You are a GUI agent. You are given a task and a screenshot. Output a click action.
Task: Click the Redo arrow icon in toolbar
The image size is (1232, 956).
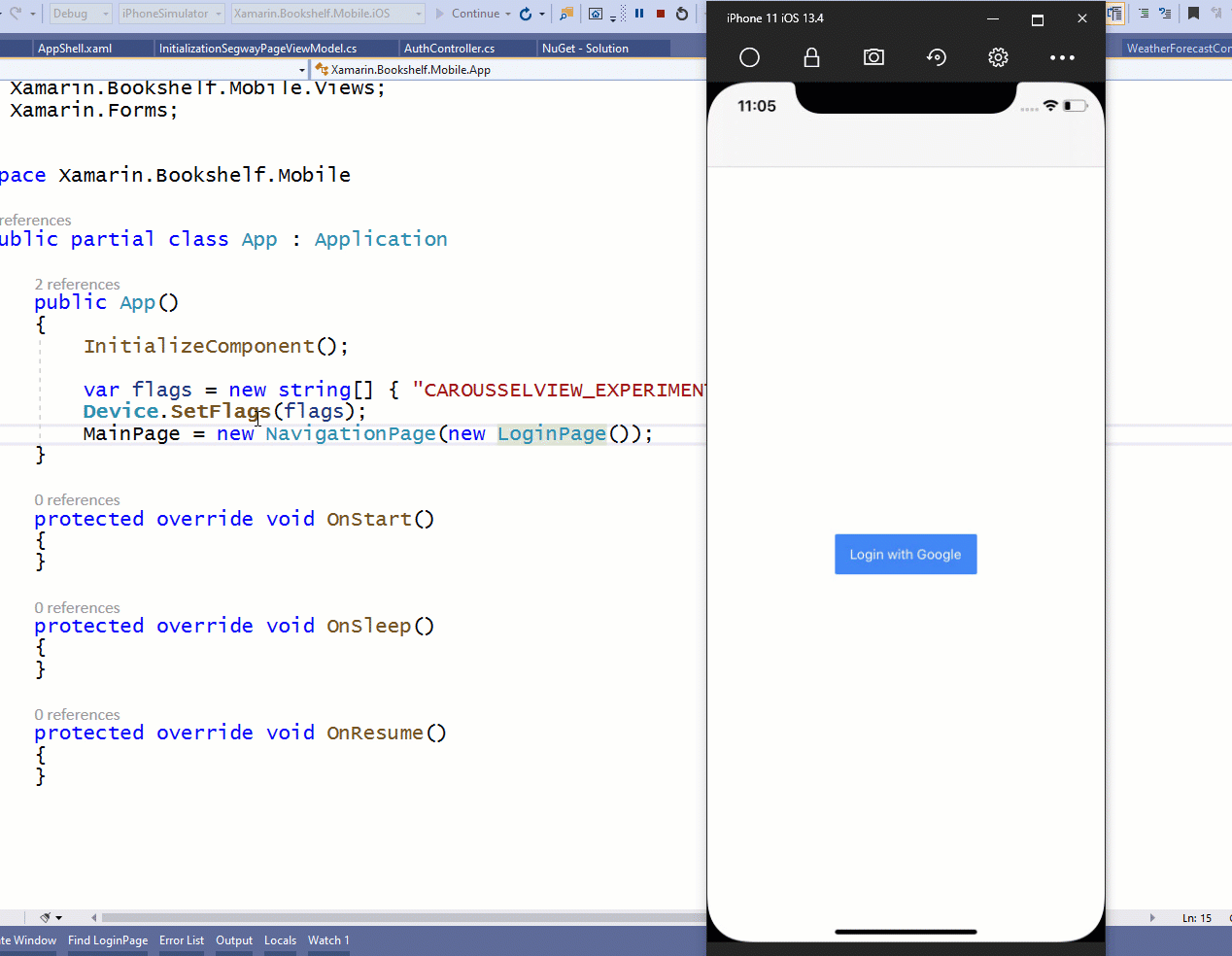[x=15, y=14]
